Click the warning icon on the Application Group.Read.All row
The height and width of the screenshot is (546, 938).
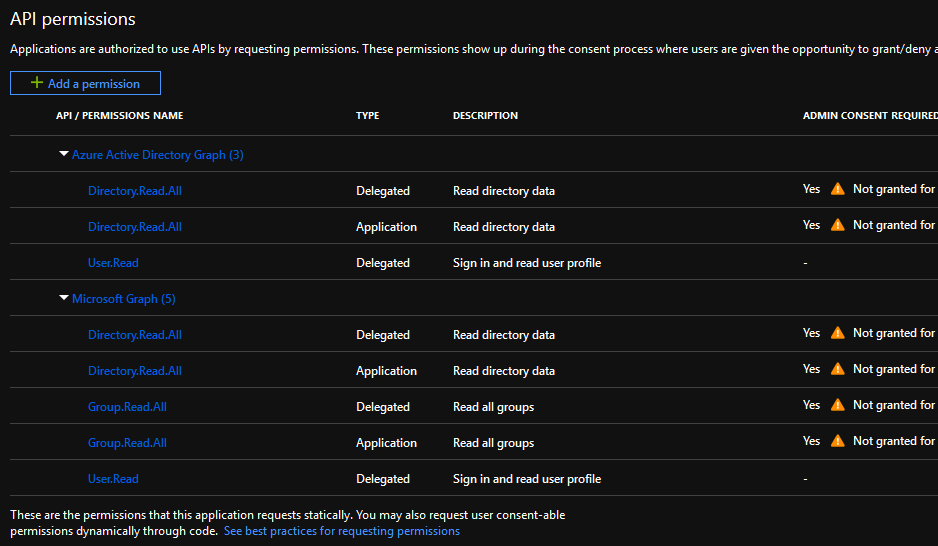[x=838, y=441]
